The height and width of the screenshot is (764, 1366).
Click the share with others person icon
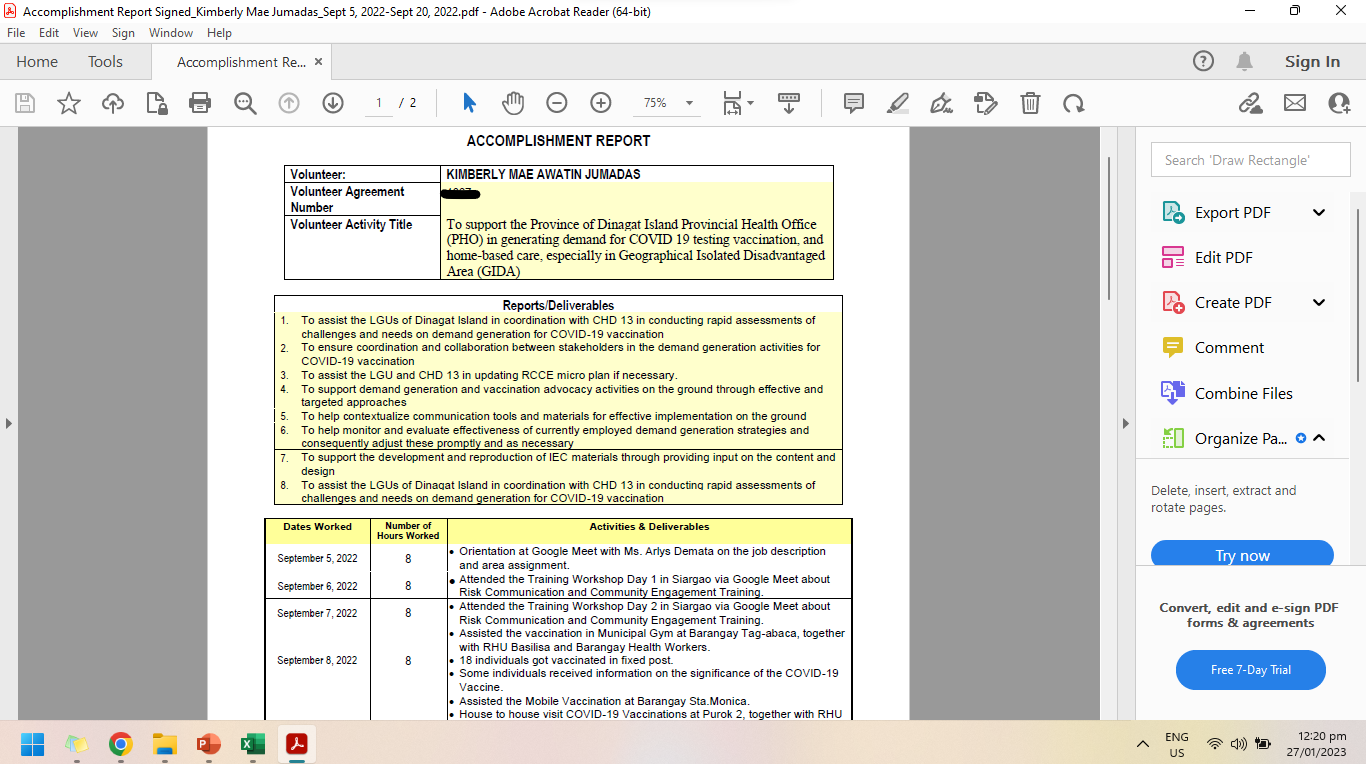(x=1339, y=103)
